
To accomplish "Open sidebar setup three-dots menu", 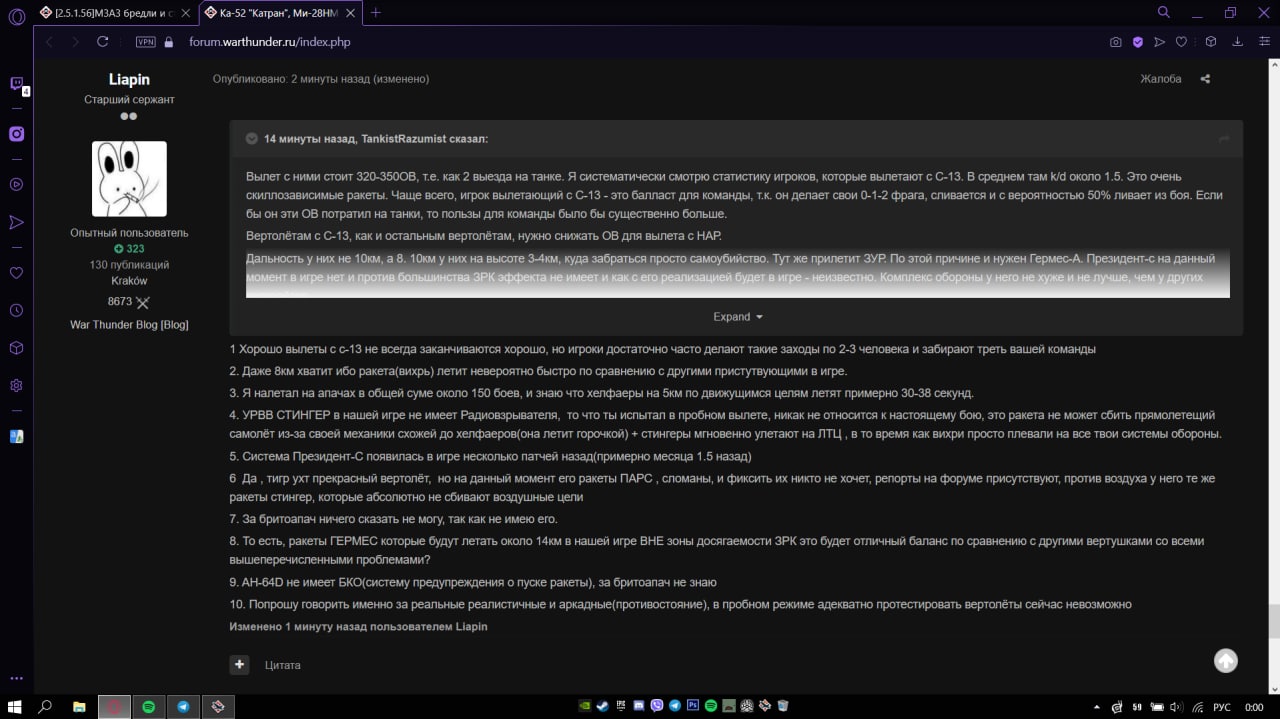I will (x=16, y=679).
